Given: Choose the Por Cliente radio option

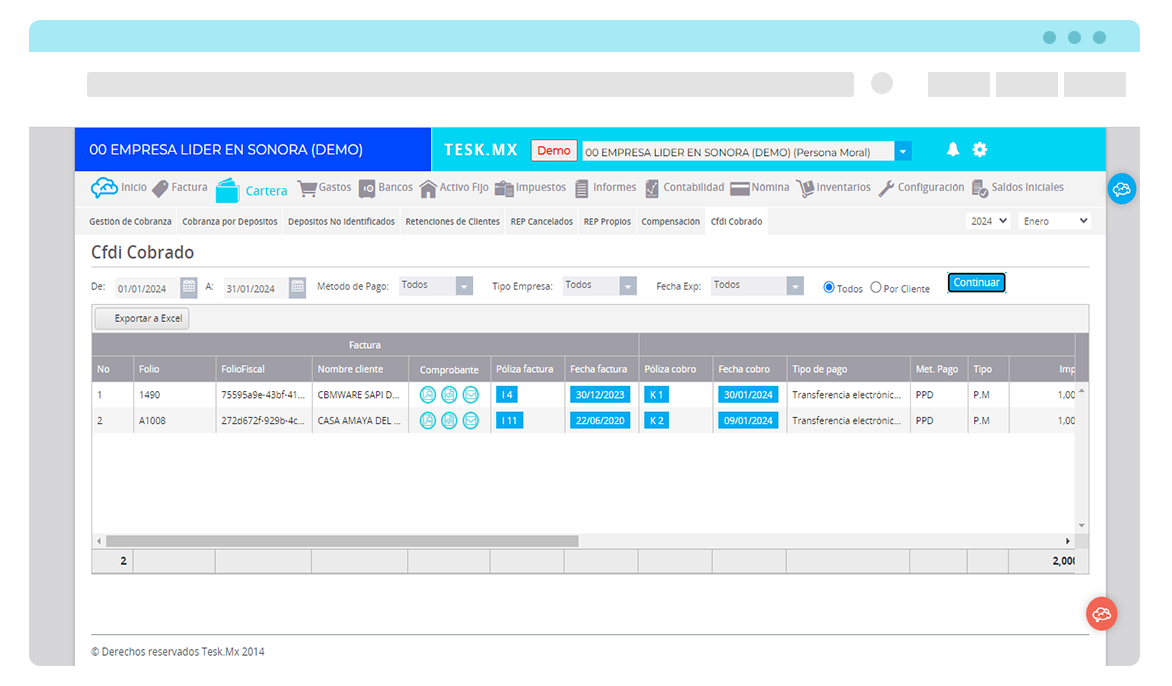Looking at the screenshot, I should (x=876, y=287).
